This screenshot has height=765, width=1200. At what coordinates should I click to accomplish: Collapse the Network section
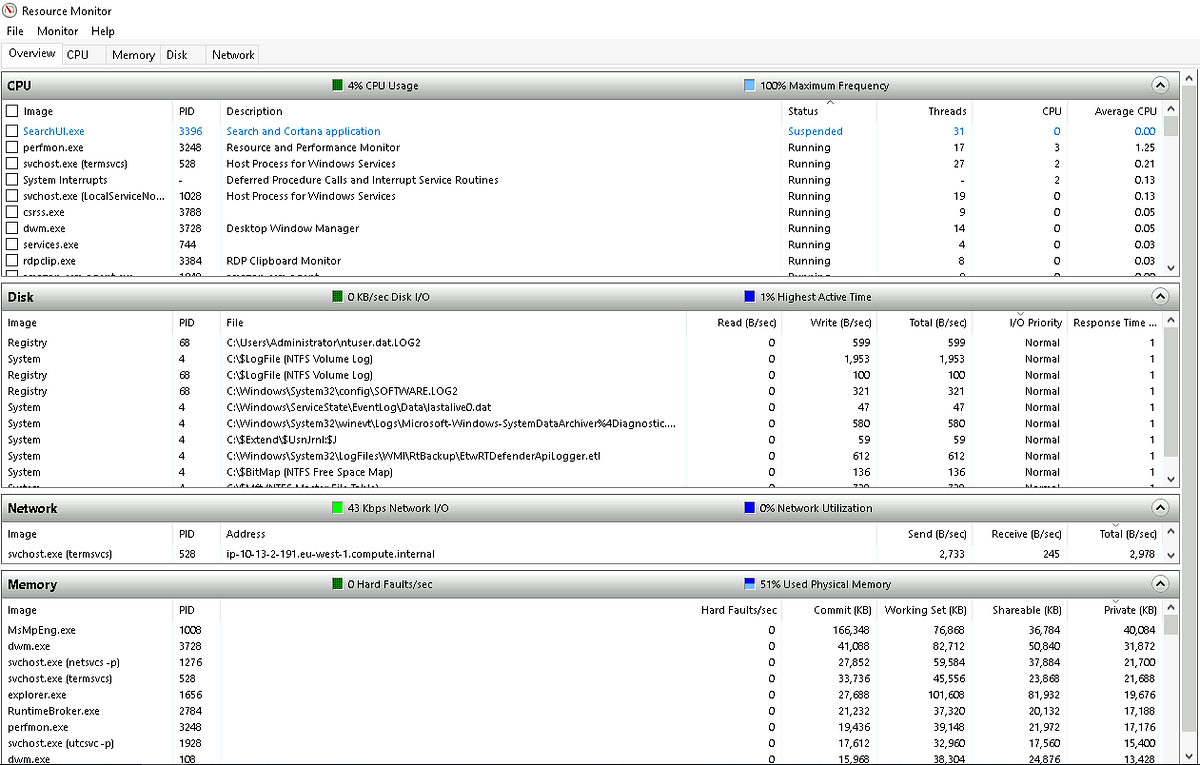click(1160, 508)
